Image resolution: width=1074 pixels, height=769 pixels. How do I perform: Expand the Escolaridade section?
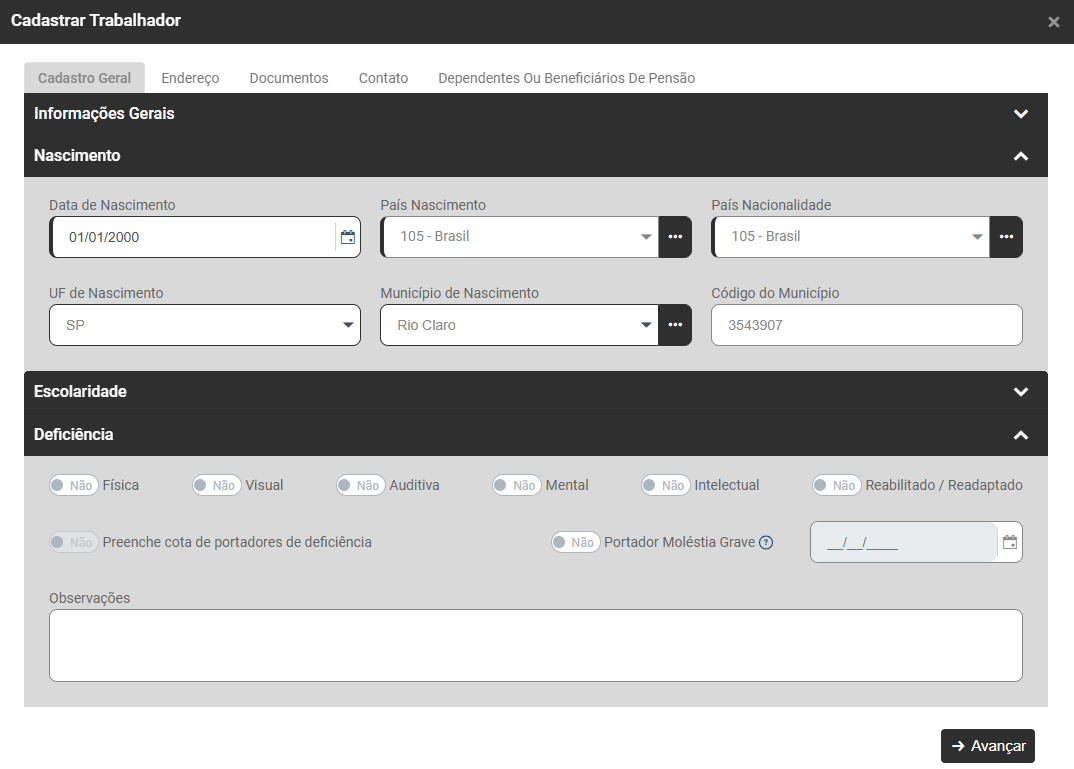1020,392
